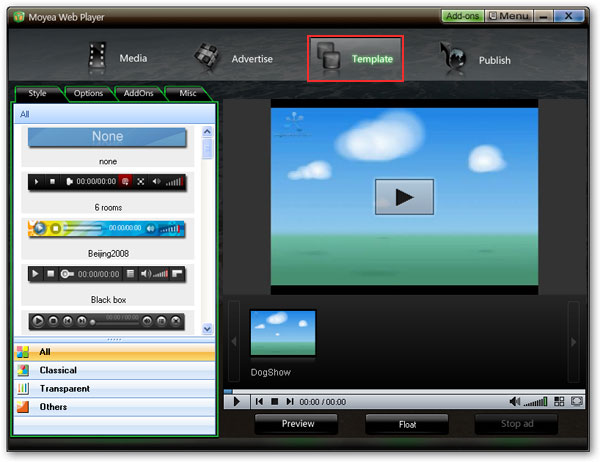The image size is (600, 462).
Task: Click the Add-ons button in title bar
Action: (463, 16)
